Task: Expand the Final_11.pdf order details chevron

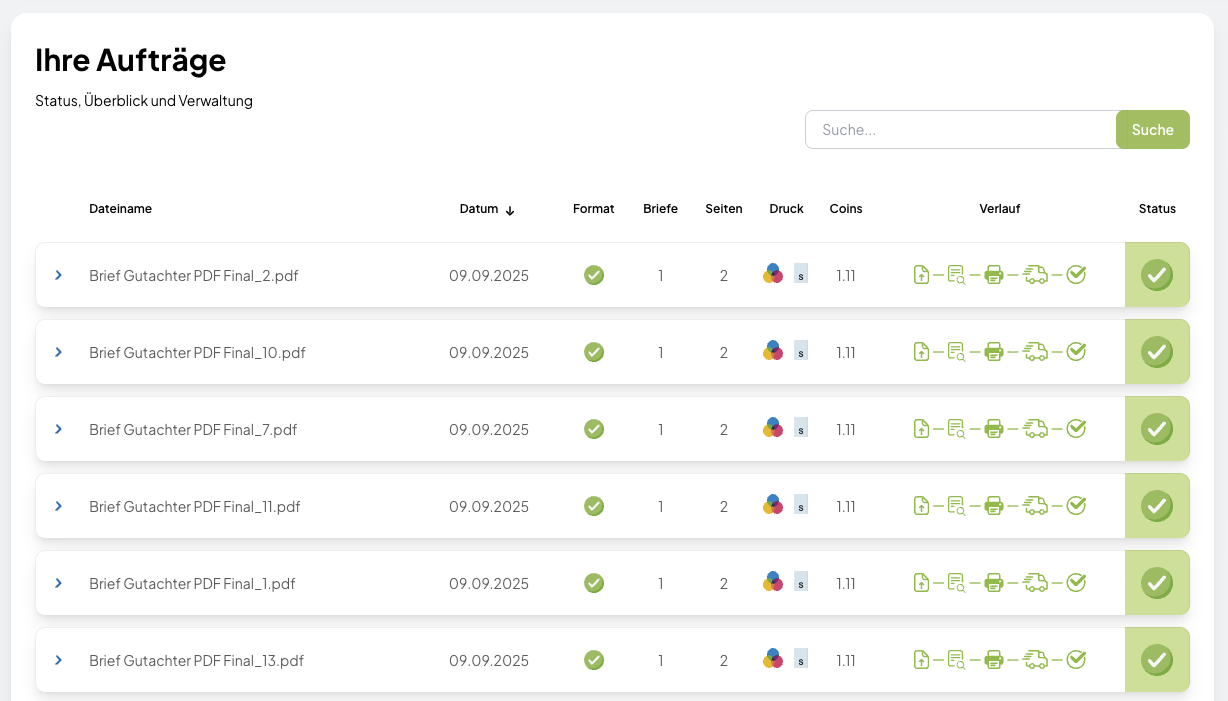Action: tap(59, 506)
